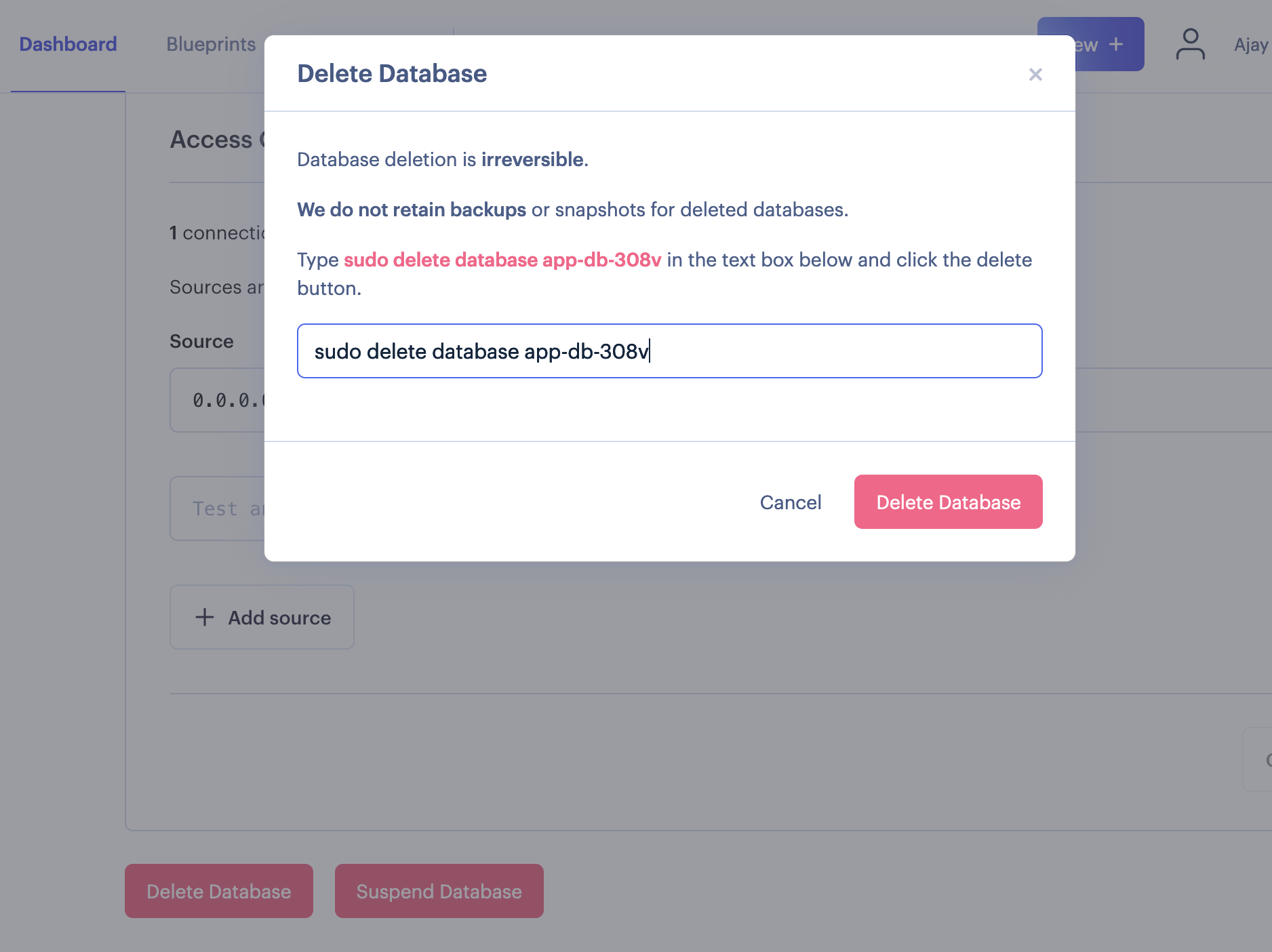Click the user profile avatar icon
This screenshot has height=952, width=1272.
click(x=1190, y=44)
